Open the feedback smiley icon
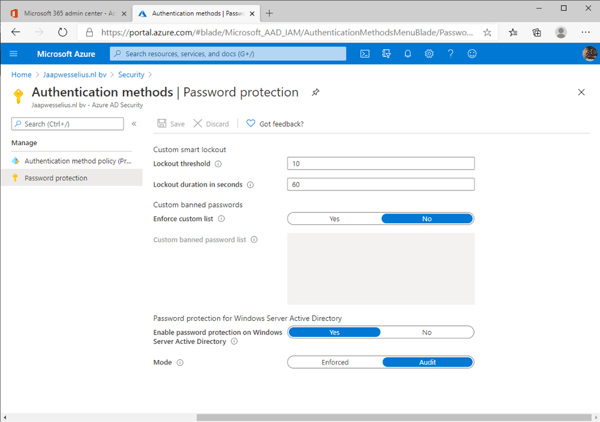The height and width of the screenshot is (422, 600). click(472, 54)
